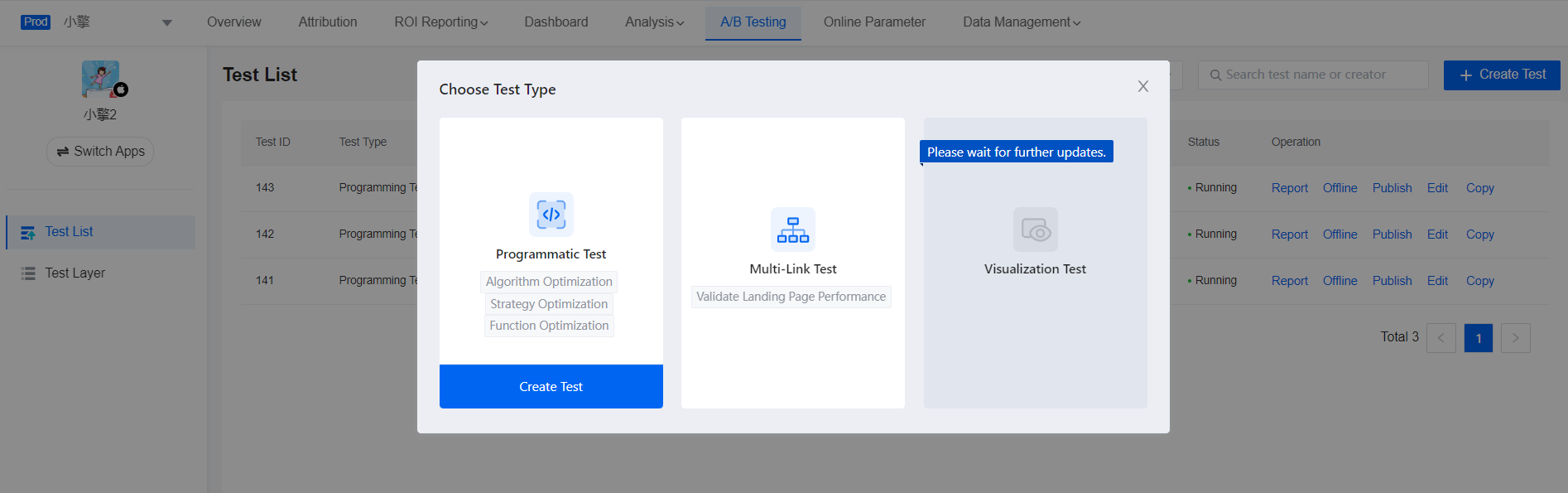Click the plus icon on Create Test button

pos(1465,75)
